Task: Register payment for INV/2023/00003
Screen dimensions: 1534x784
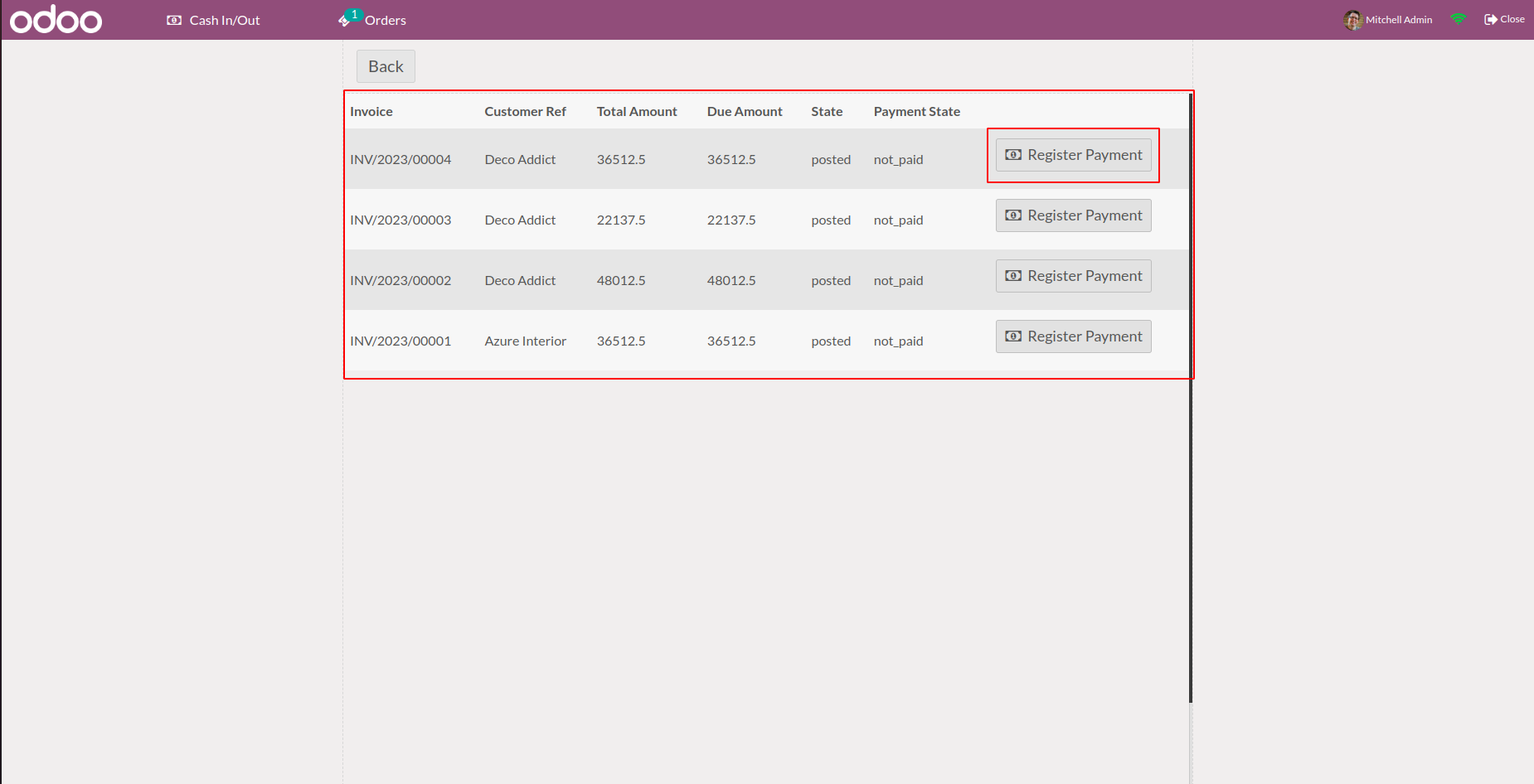Action: (1073, 215)
